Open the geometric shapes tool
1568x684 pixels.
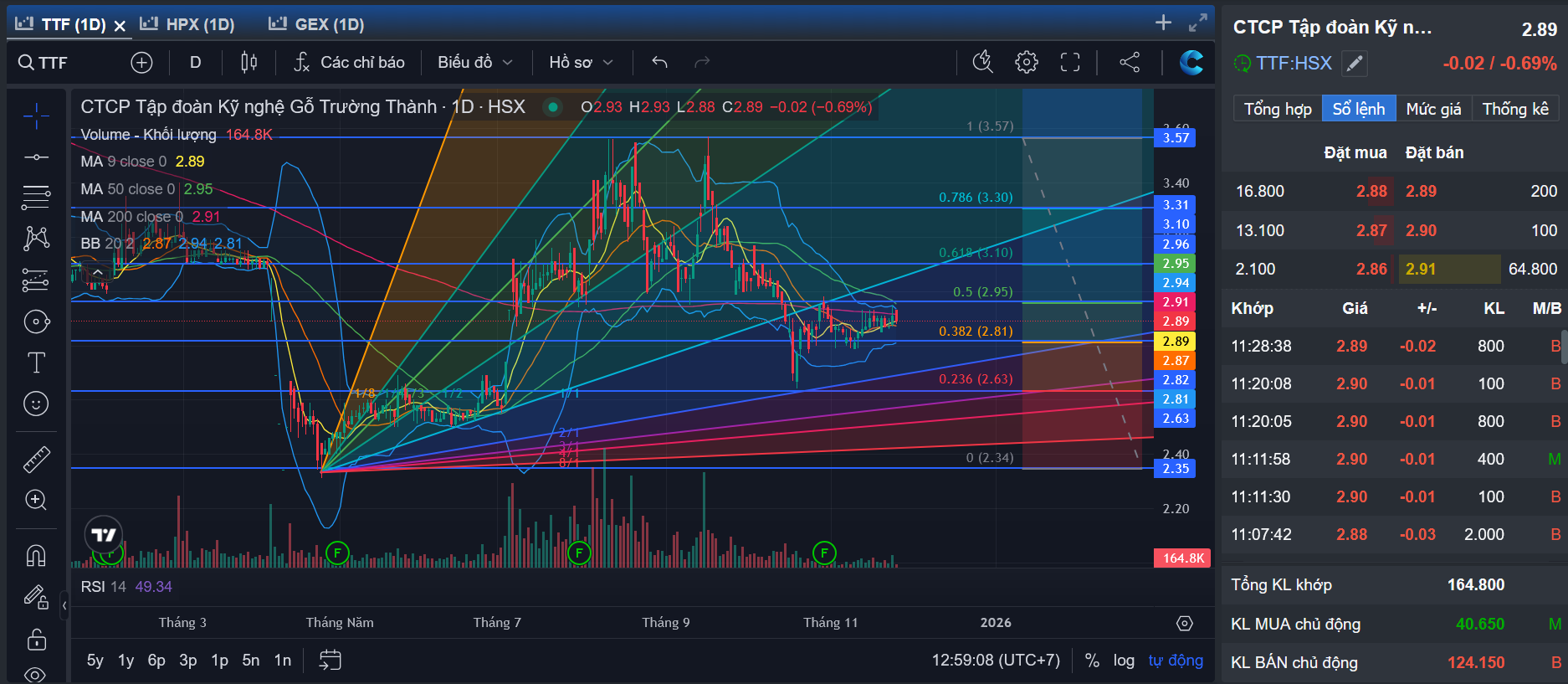point(36,321)
